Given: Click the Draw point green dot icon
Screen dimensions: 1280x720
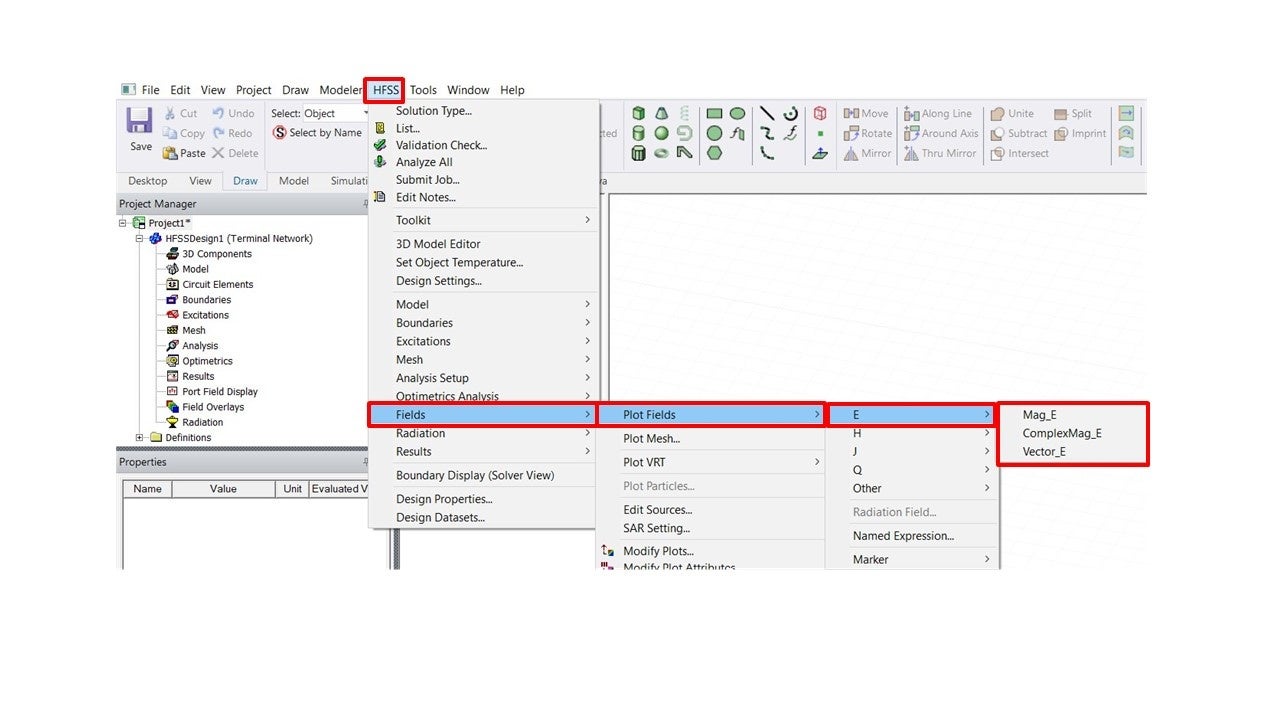Looking at the screenshot, I should 820,133.
